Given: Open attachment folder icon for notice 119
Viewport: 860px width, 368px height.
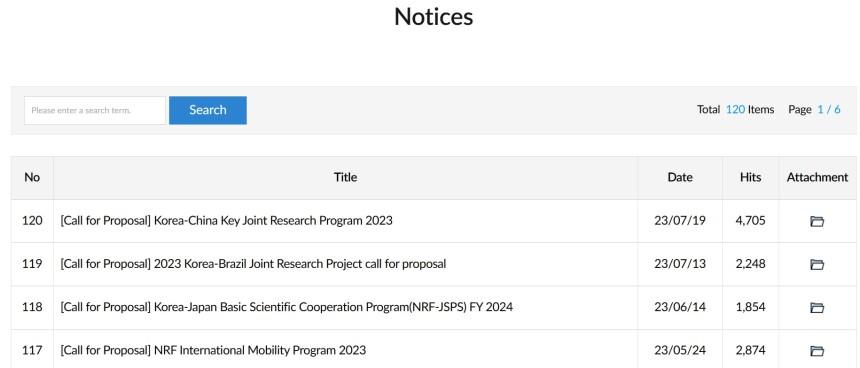Looking at the screenshot, I should click(817, 264).
